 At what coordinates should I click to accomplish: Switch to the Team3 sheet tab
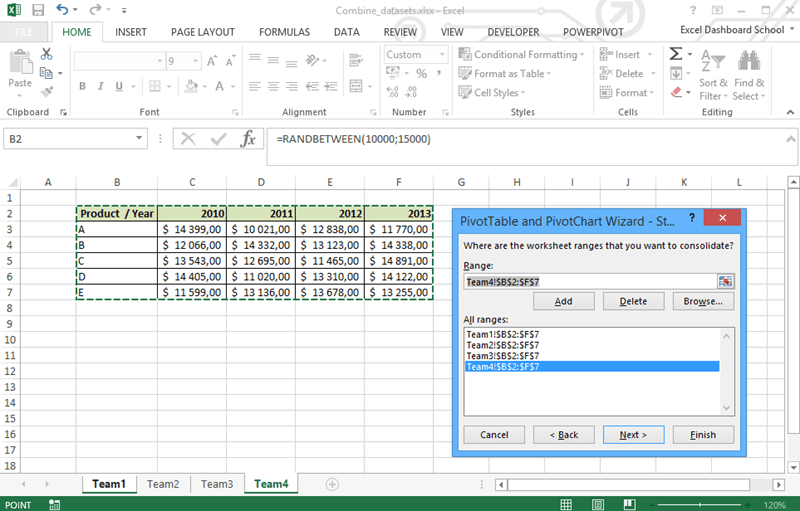tap(217, 484)
